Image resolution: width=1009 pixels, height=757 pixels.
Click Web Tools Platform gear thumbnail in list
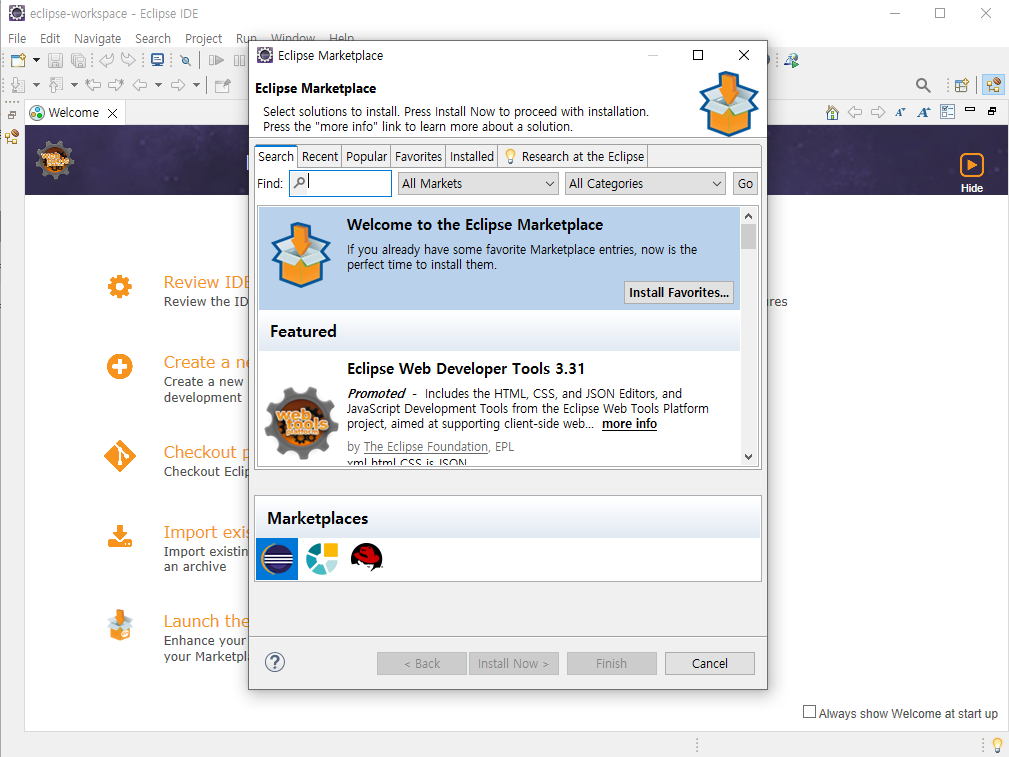(x=301, y=423)
